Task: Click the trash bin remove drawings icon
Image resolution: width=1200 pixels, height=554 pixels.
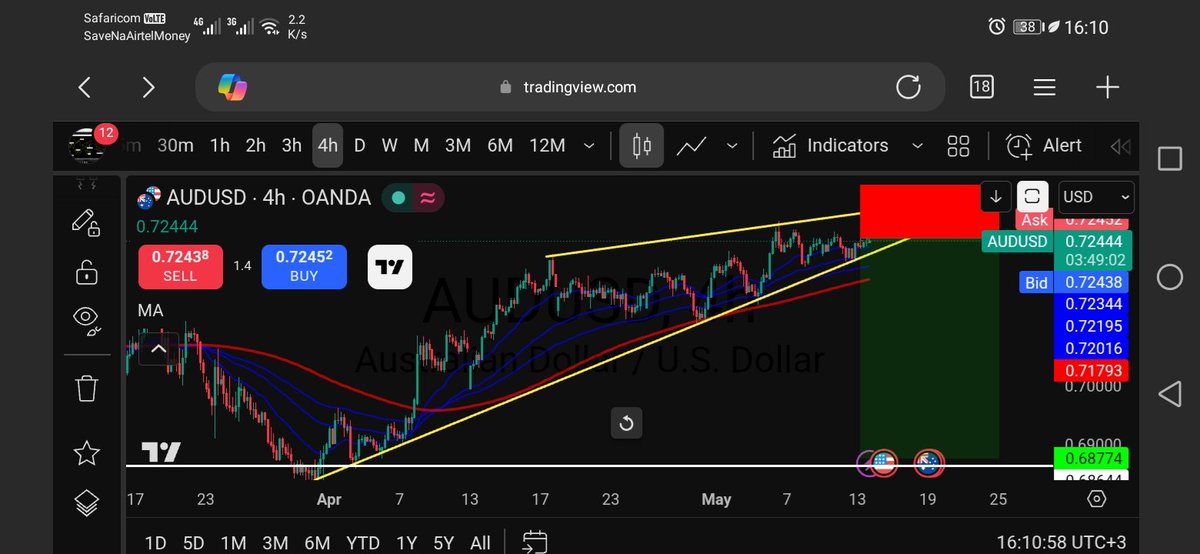Action: [x=87, y=386]
